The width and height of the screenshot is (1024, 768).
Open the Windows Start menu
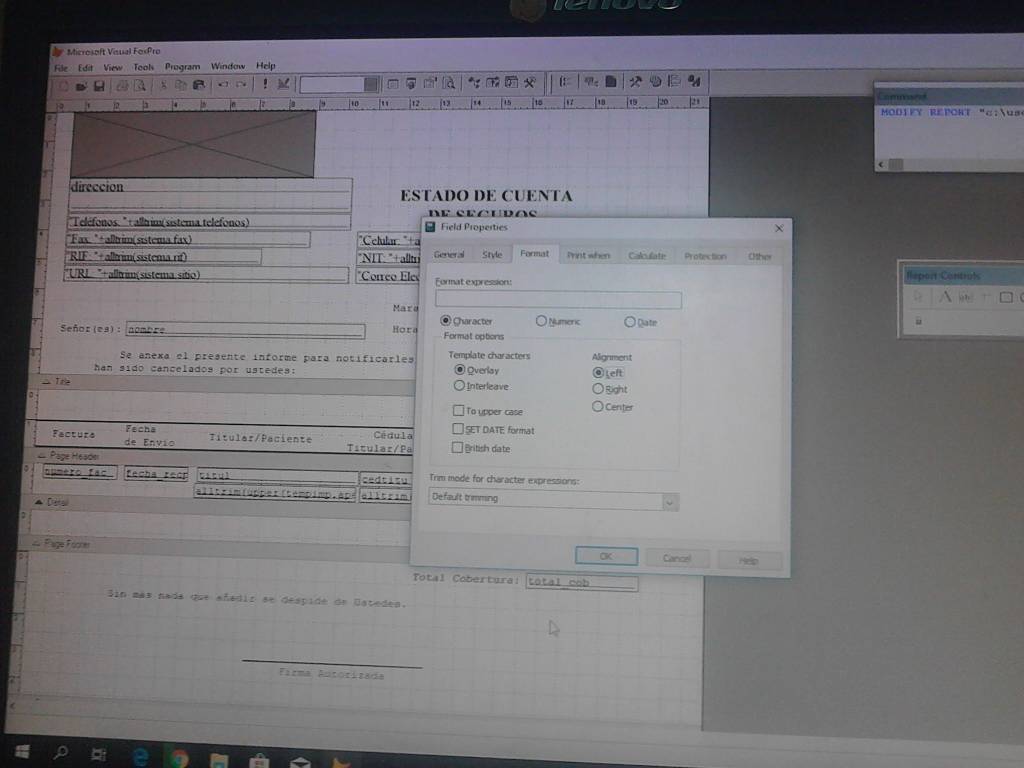(22, 752)
